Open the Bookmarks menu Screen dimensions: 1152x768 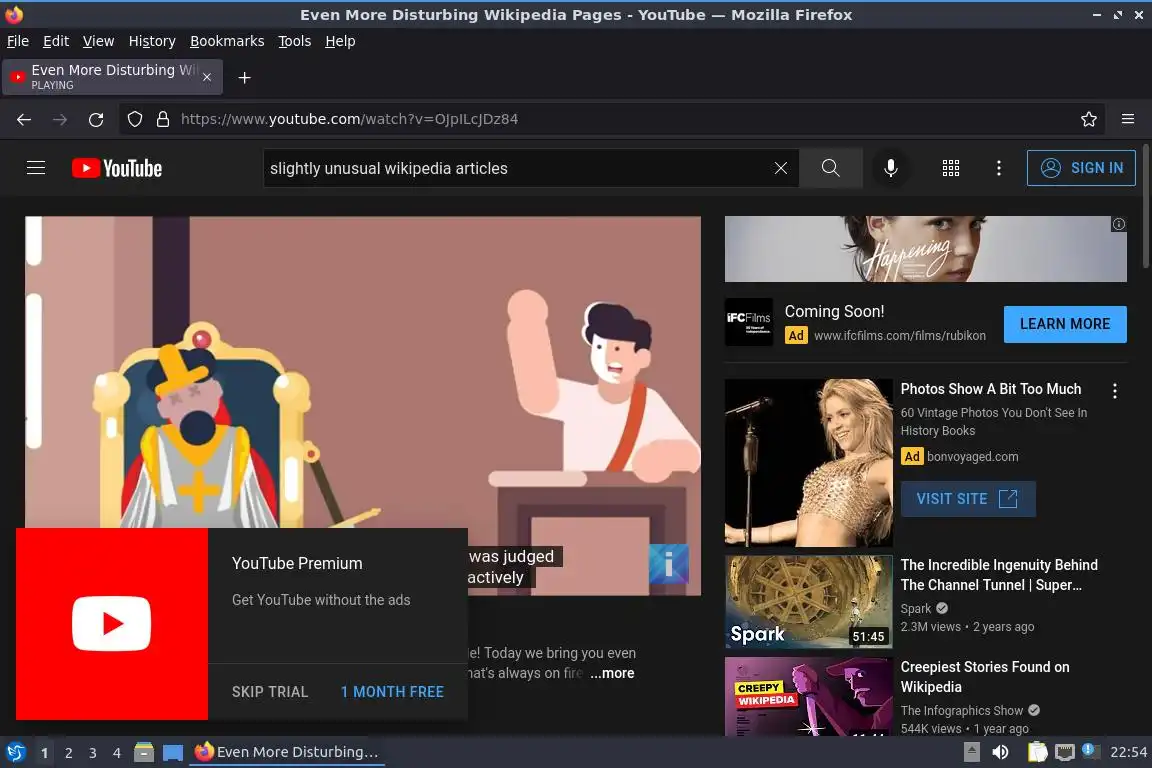point(227,41)
